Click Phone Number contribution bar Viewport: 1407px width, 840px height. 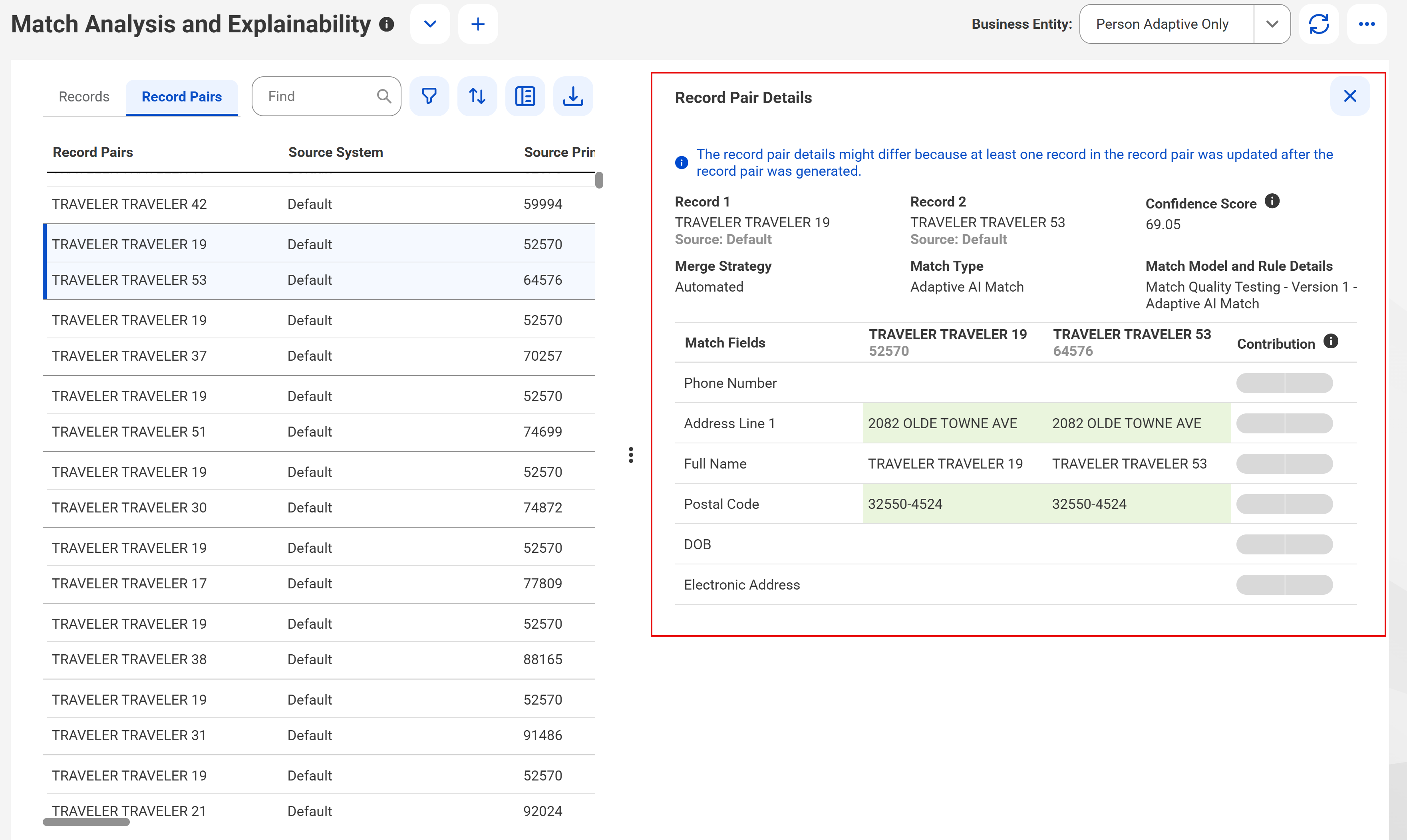[1284, 383]
